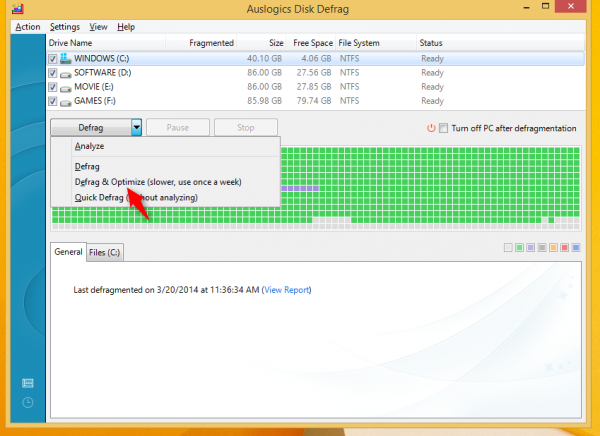
Task: Sort by Drive Name column header
Action: click(x=106, y=43)
